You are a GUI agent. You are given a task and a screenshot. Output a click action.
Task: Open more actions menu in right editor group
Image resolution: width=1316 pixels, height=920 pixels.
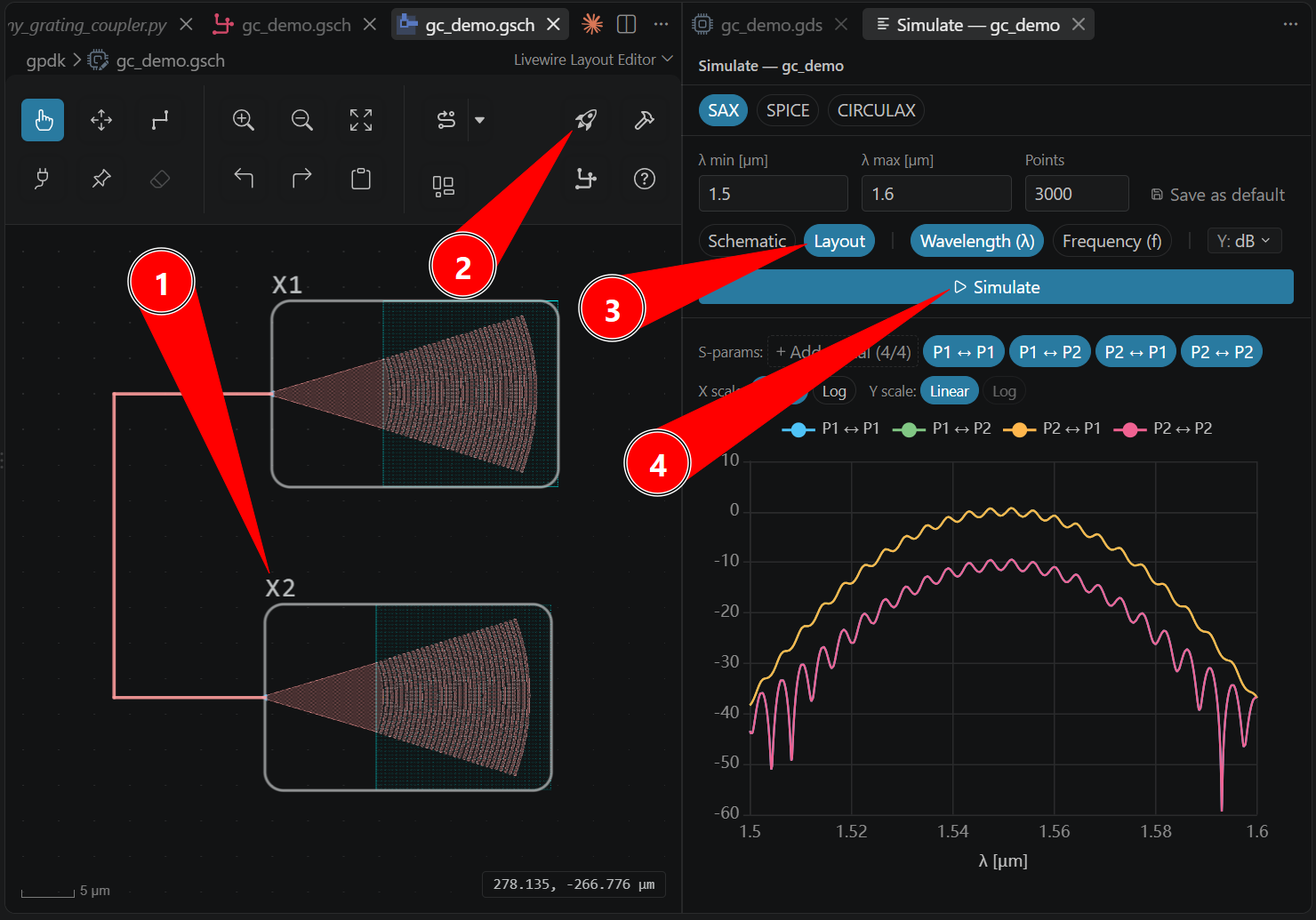(x=1290, y=24)
